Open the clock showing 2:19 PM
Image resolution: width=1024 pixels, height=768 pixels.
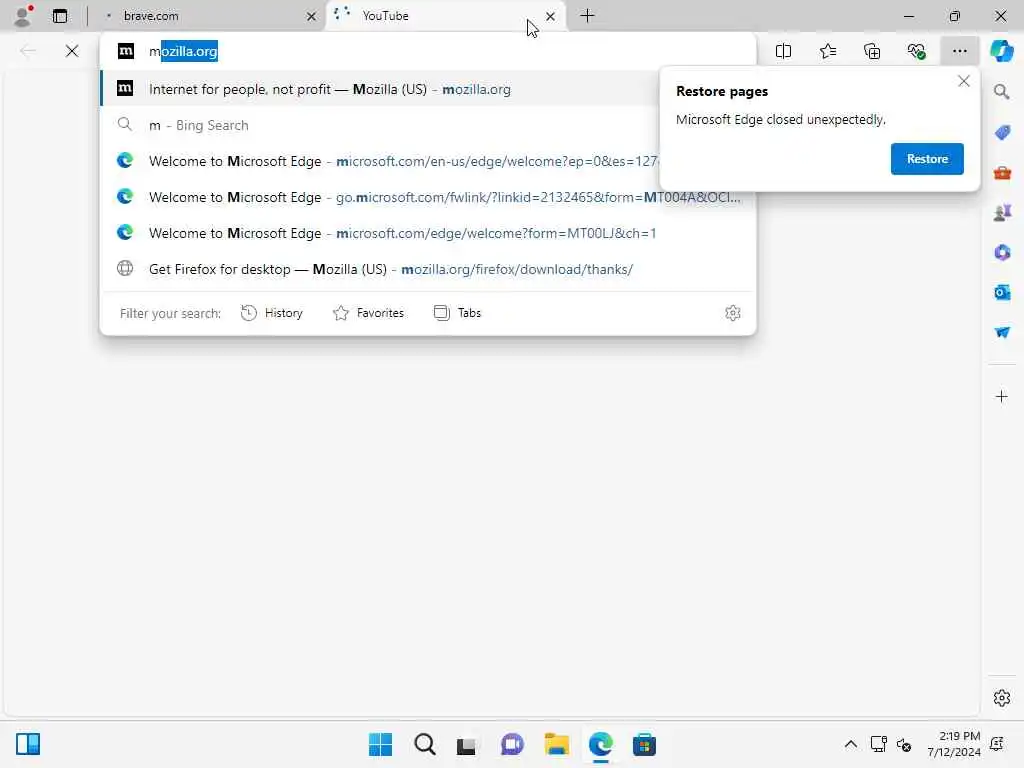953,744
